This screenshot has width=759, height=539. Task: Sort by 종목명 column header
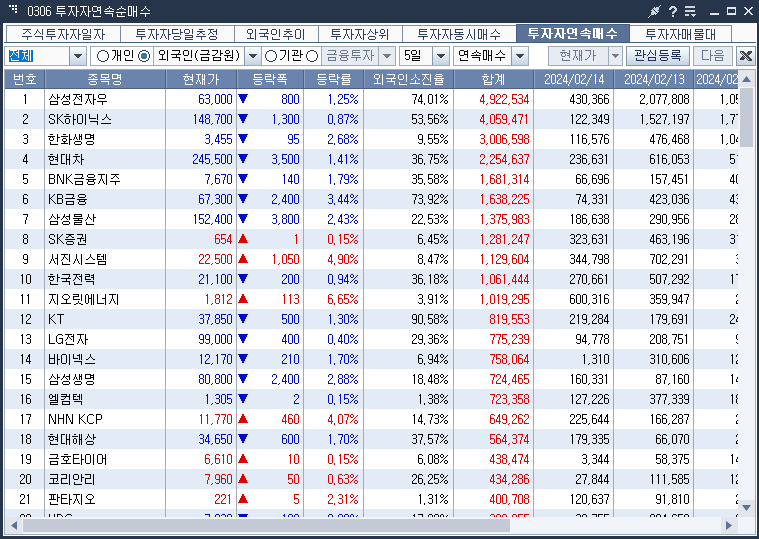coord(105,79)
